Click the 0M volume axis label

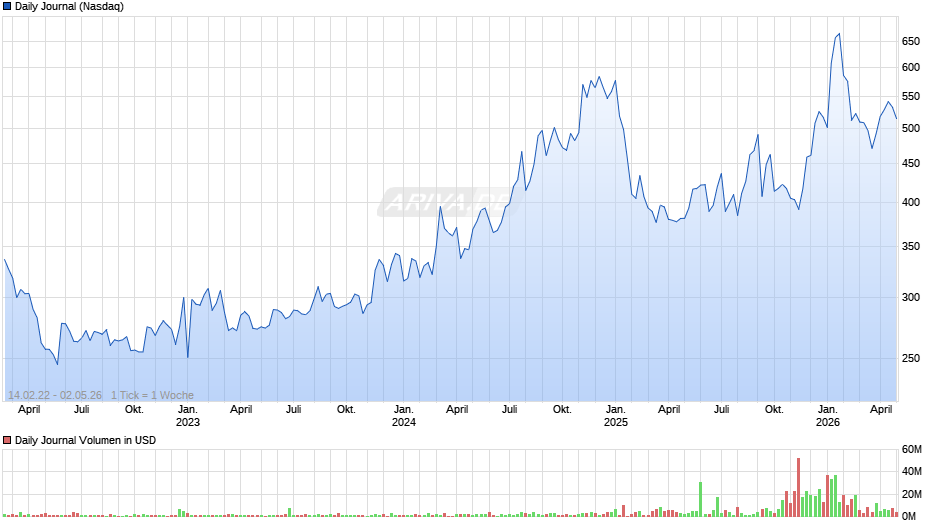[x=909, y=516]
